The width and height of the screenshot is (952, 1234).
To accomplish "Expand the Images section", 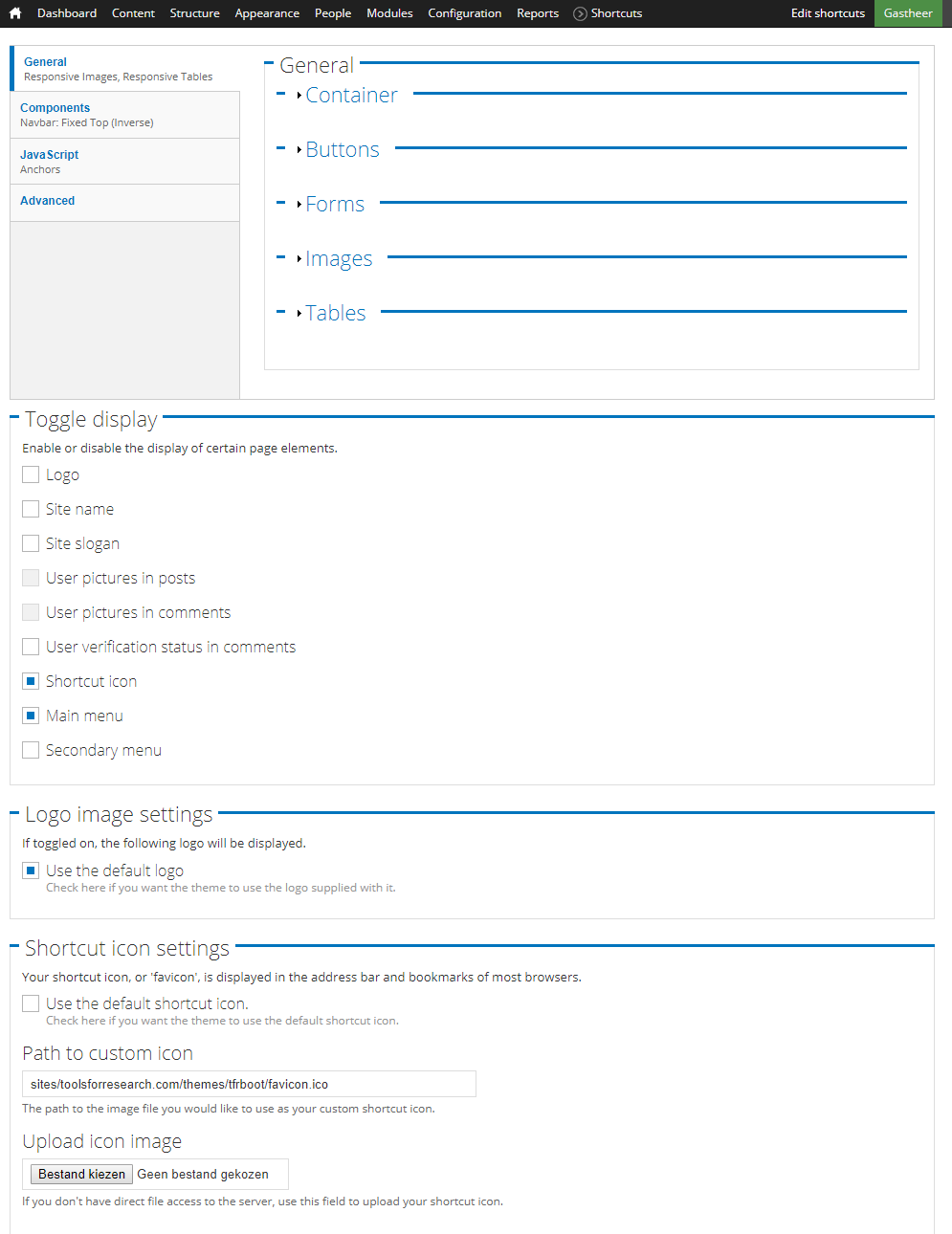I will click(x=338, y=259).
